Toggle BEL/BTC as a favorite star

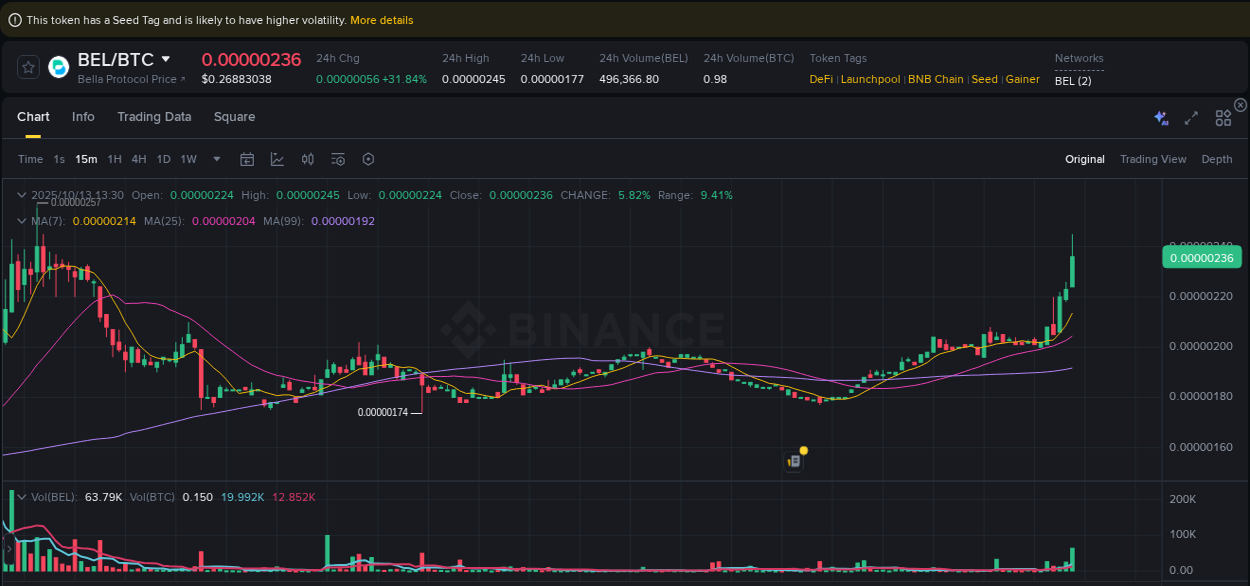point(27,67)
